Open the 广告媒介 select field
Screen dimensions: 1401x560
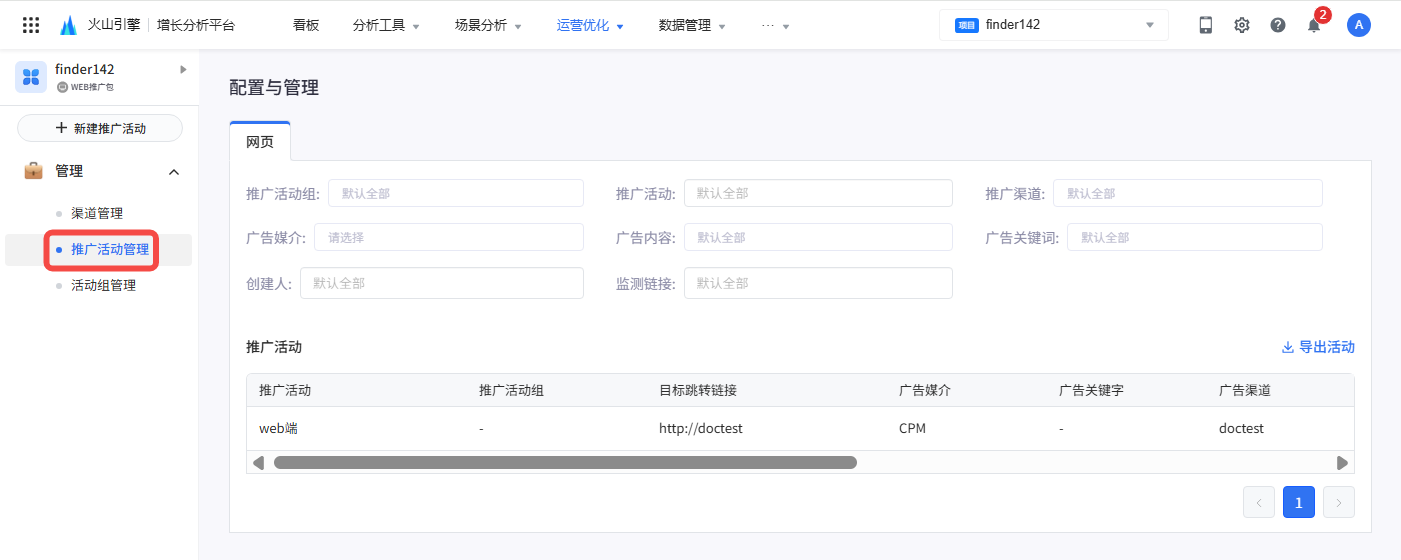tap(448, 237)
